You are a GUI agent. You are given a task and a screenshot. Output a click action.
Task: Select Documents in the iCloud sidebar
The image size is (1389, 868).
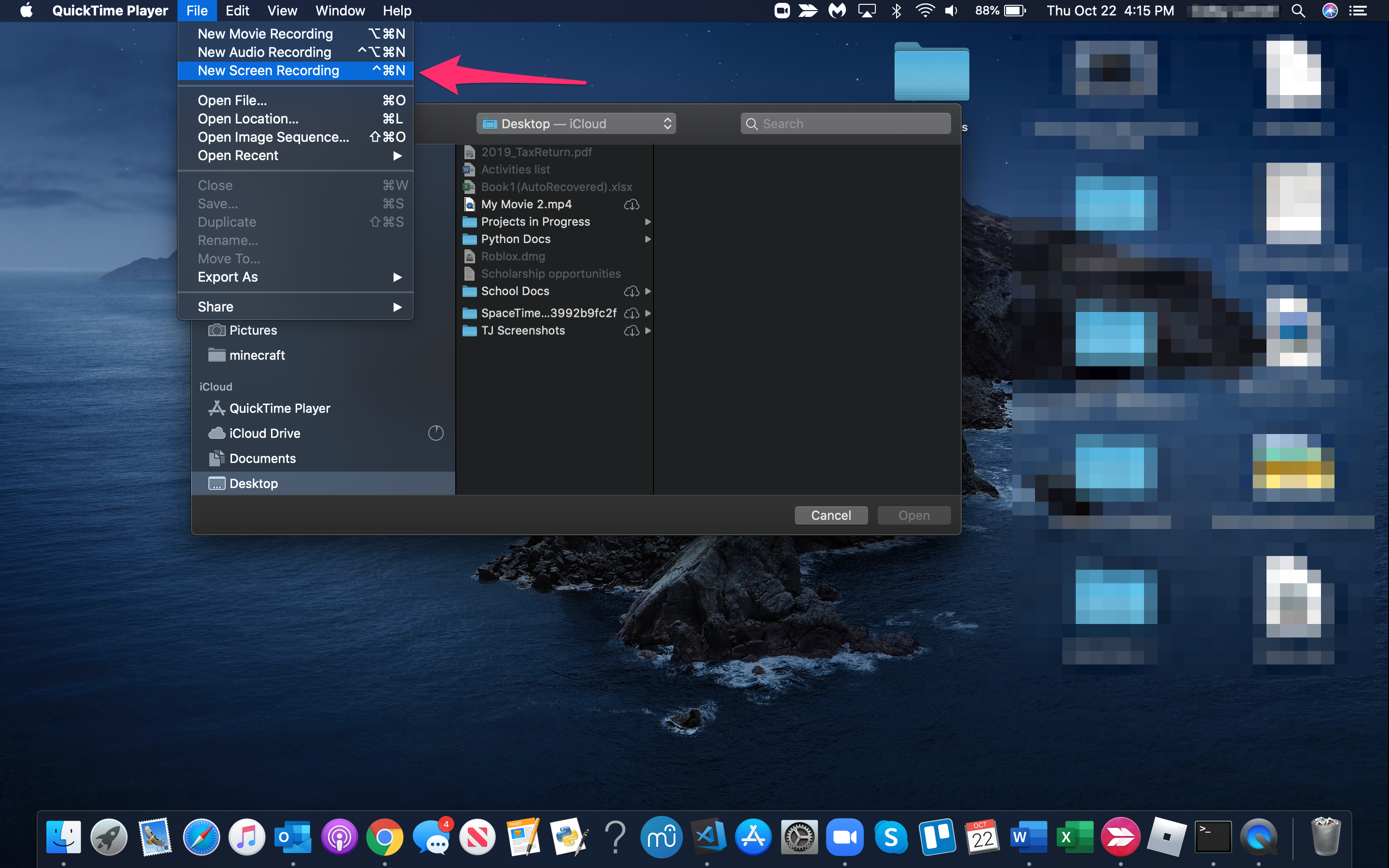[262, 459]
